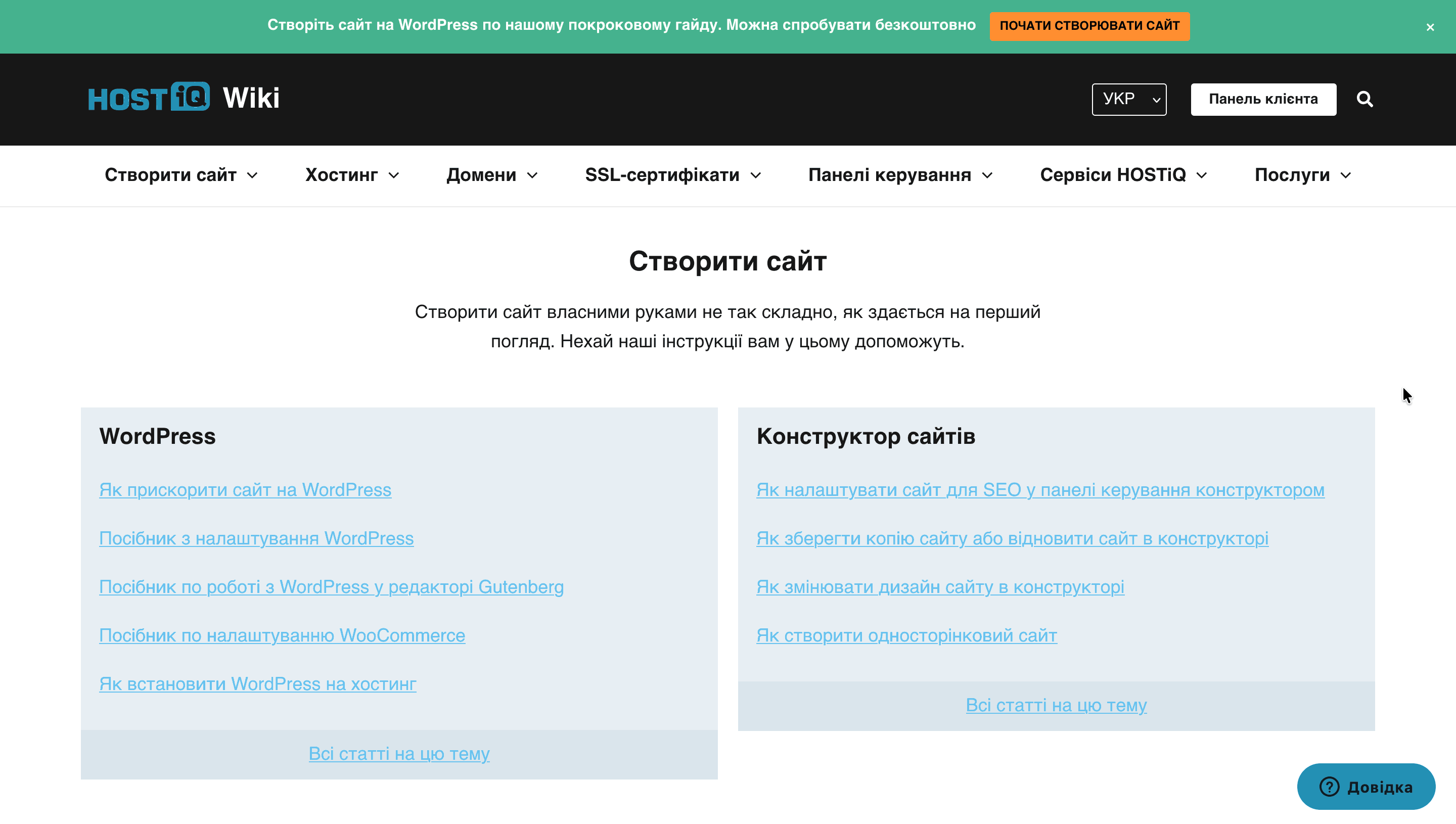Image resolution: width=1456 pixels, height=824 pixels.
Task: Open link Як змінювати дизайн сайту в конструкторі
Action: click(940, 587)
